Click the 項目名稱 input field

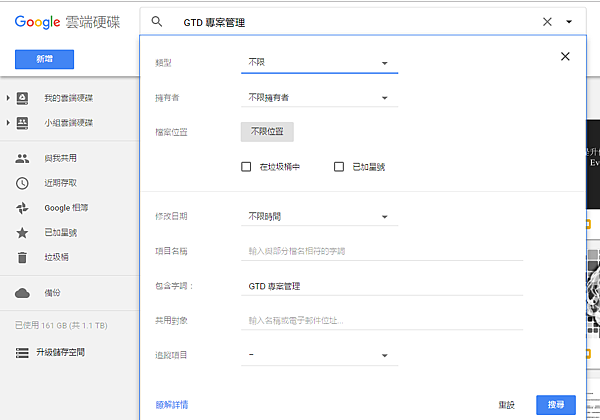pos(382,252)
